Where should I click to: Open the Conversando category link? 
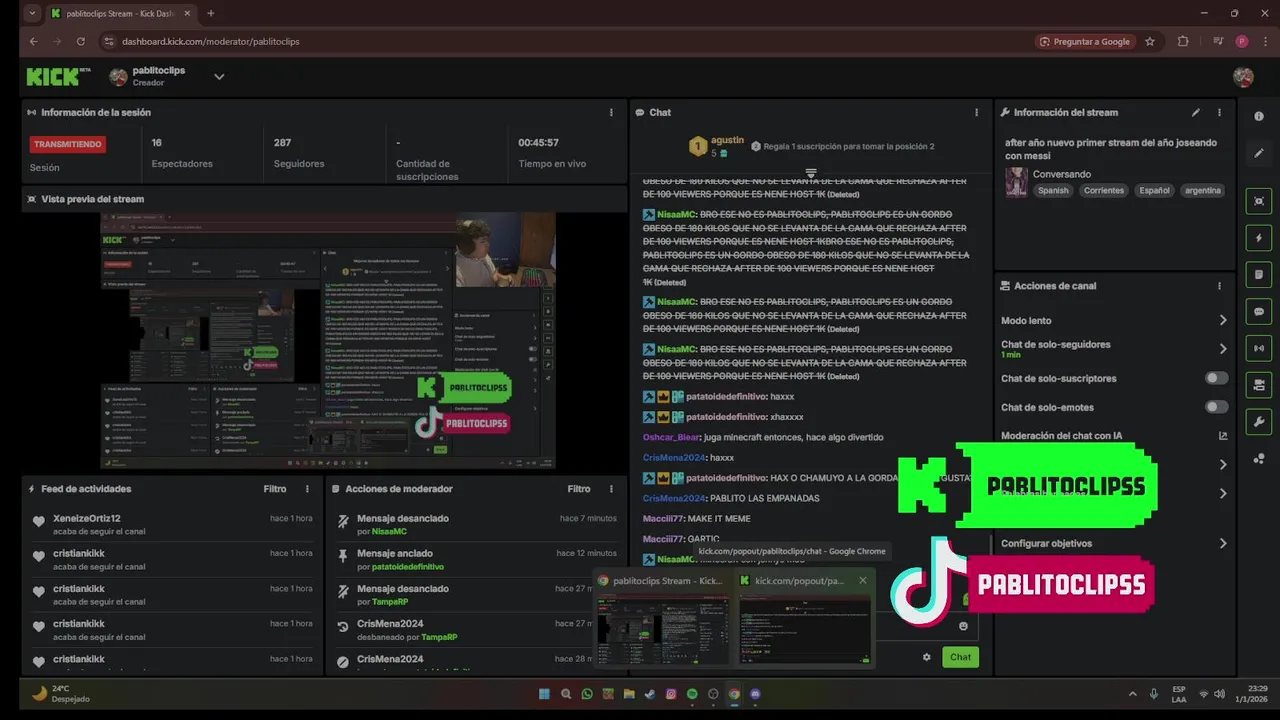click(x=1061, y=174)
